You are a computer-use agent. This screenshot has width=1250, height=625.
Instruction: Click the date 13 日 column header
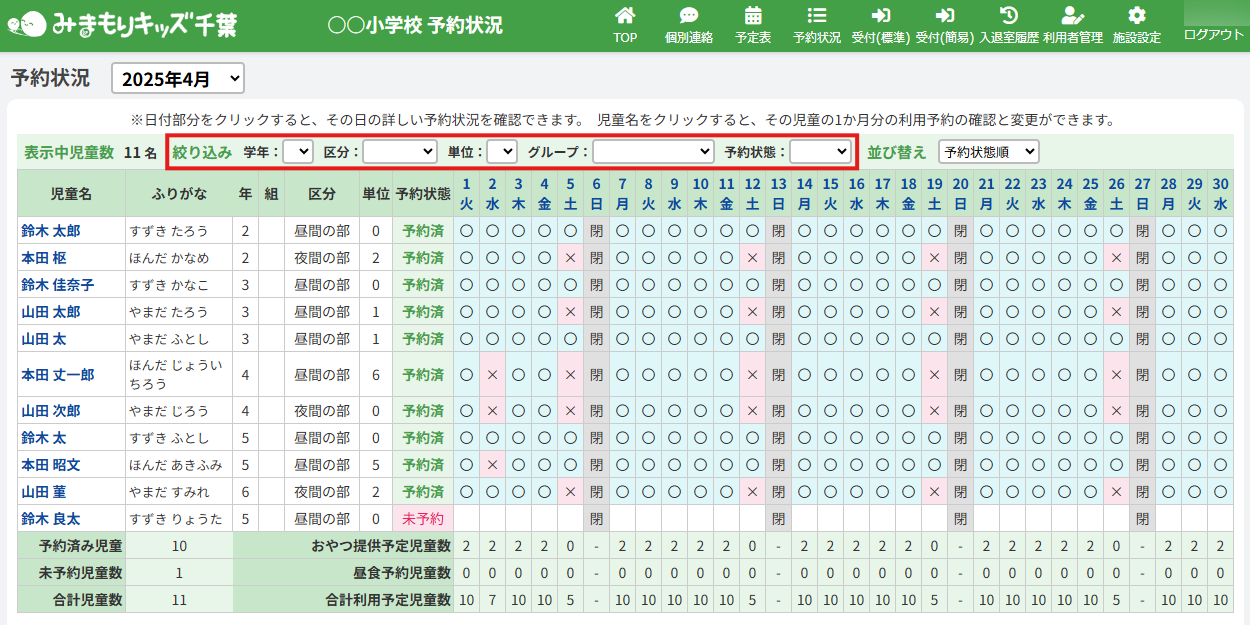click(x=778, y=193)
